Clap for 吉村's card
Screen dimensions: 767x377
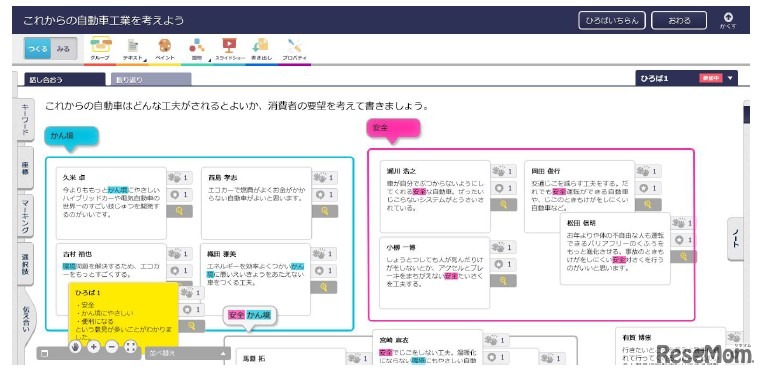click(179, 254)
